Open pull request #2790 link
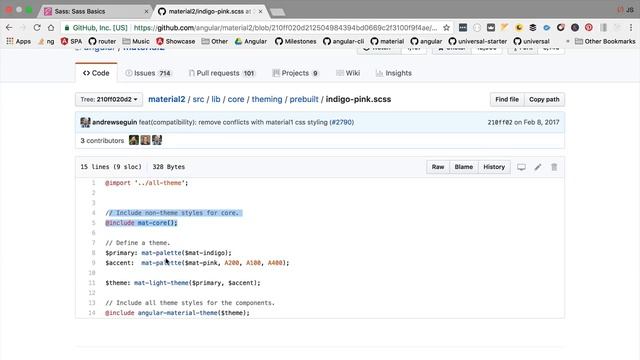This screenshot has width=640, height=360. [342, 122]
